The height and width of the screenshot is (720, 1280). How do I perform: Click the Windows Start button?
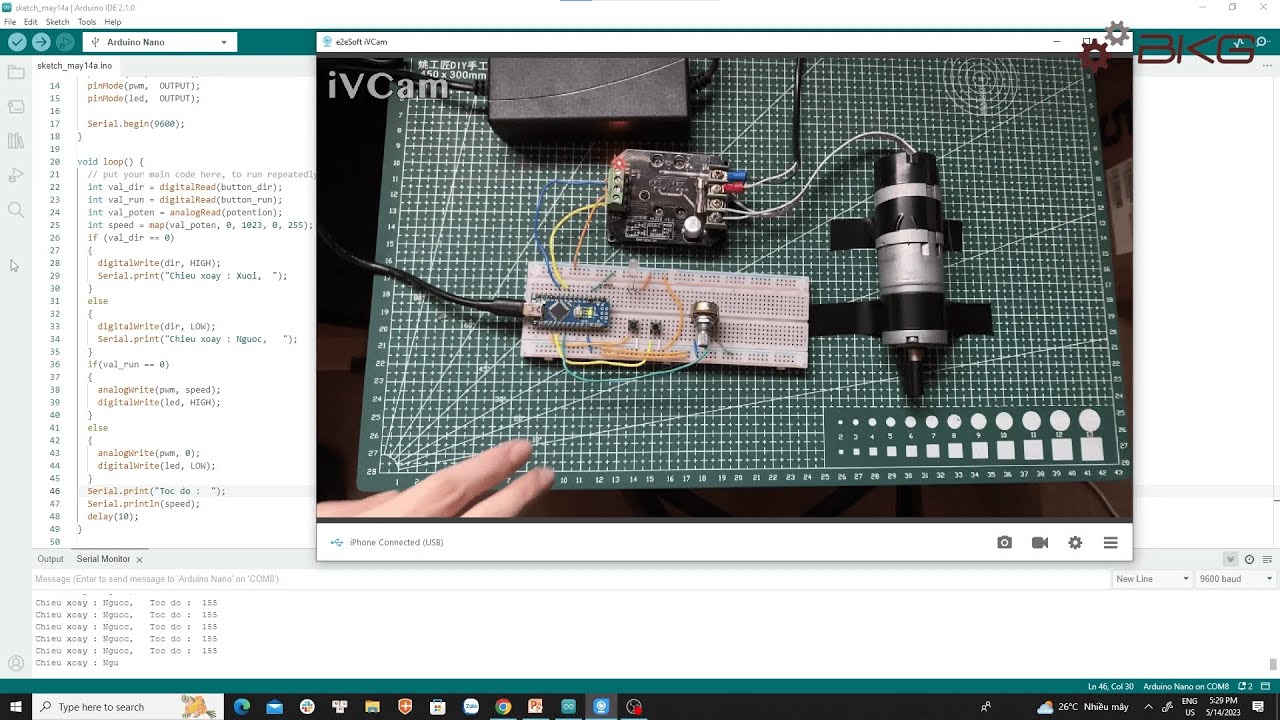coord(16,707)
